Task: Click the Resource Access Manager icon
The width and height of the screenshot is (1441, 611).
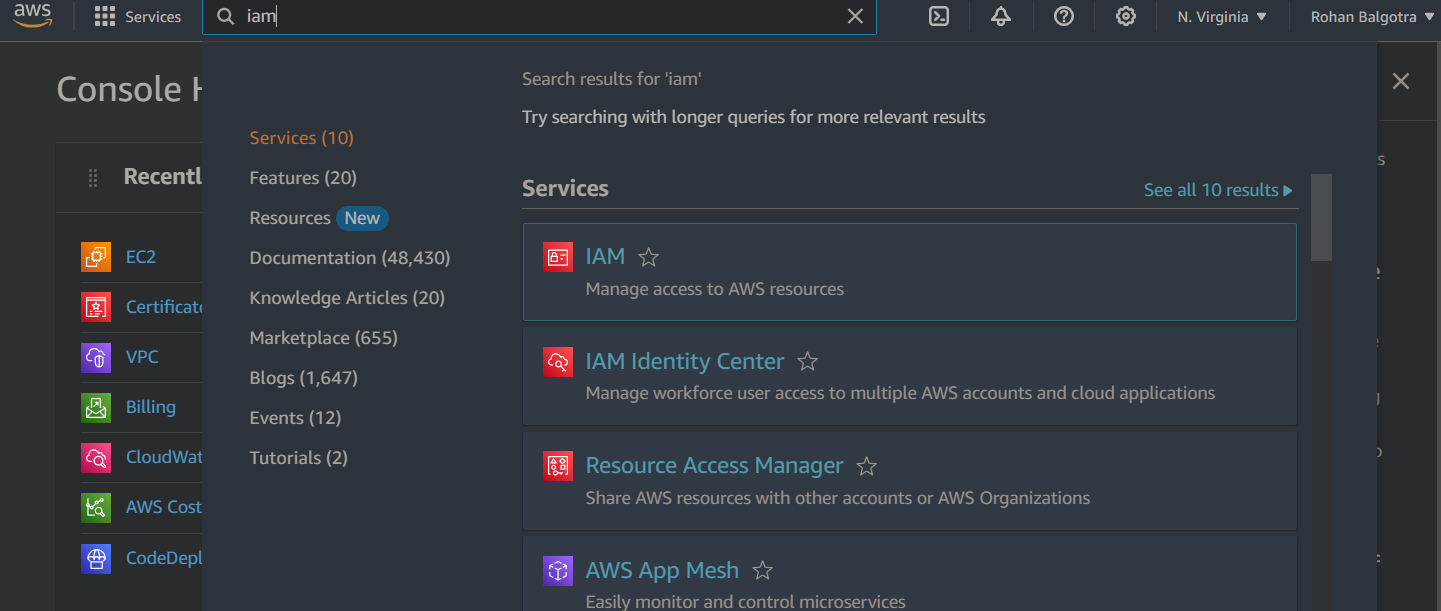Action: (x=558, y=465)
